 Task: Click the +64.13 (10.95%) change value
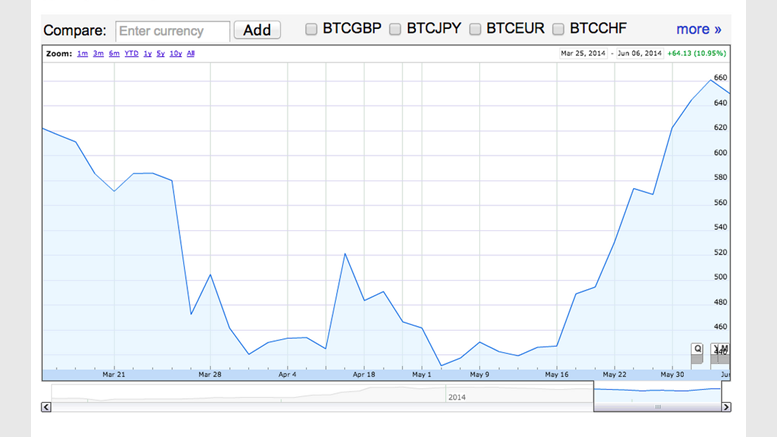[x=697, y=53]
